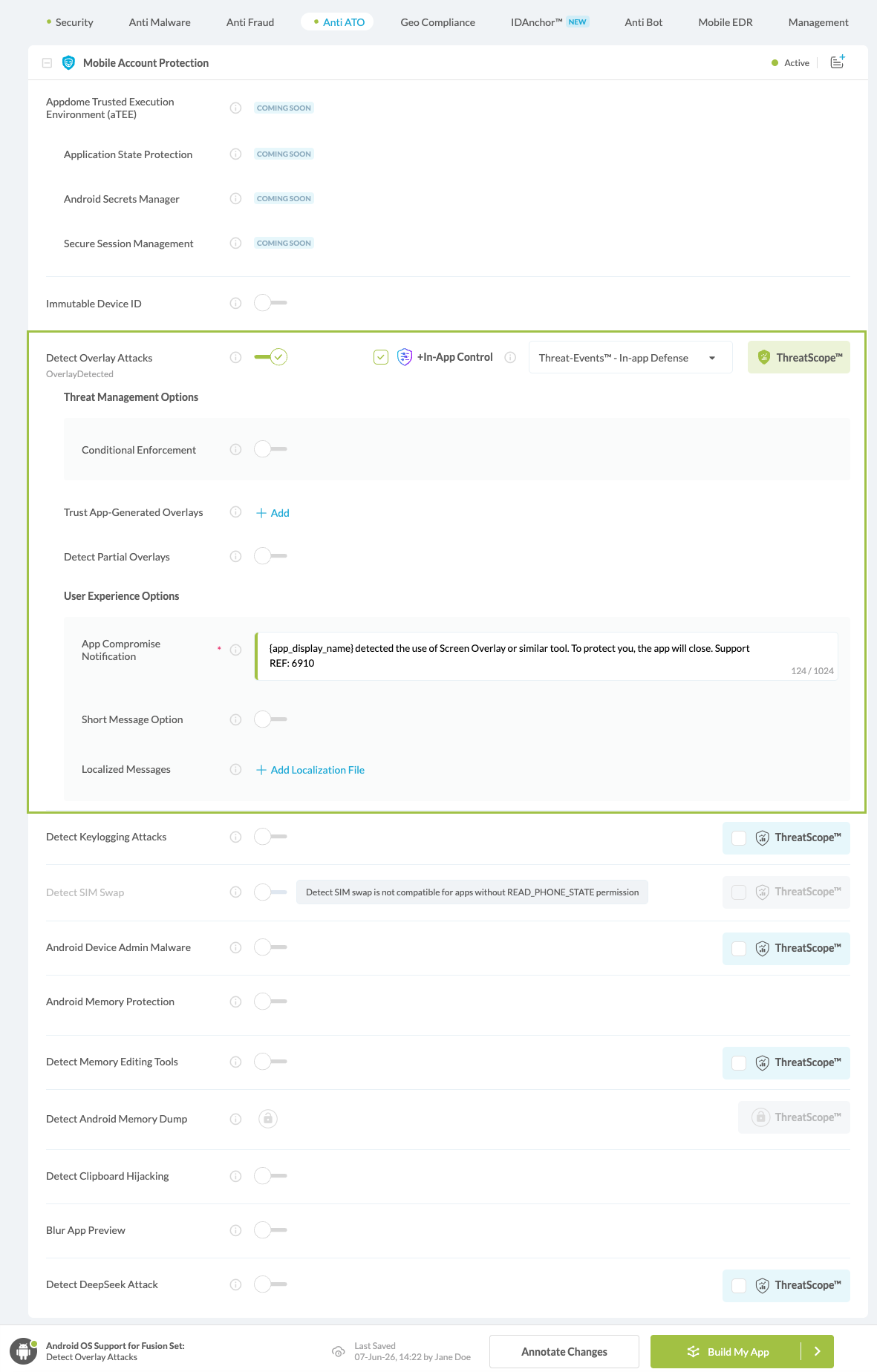The width and height of the screenshot is (877, 1372).
Task: Show info icon next to In-App Control
Action: click(510, 358)
